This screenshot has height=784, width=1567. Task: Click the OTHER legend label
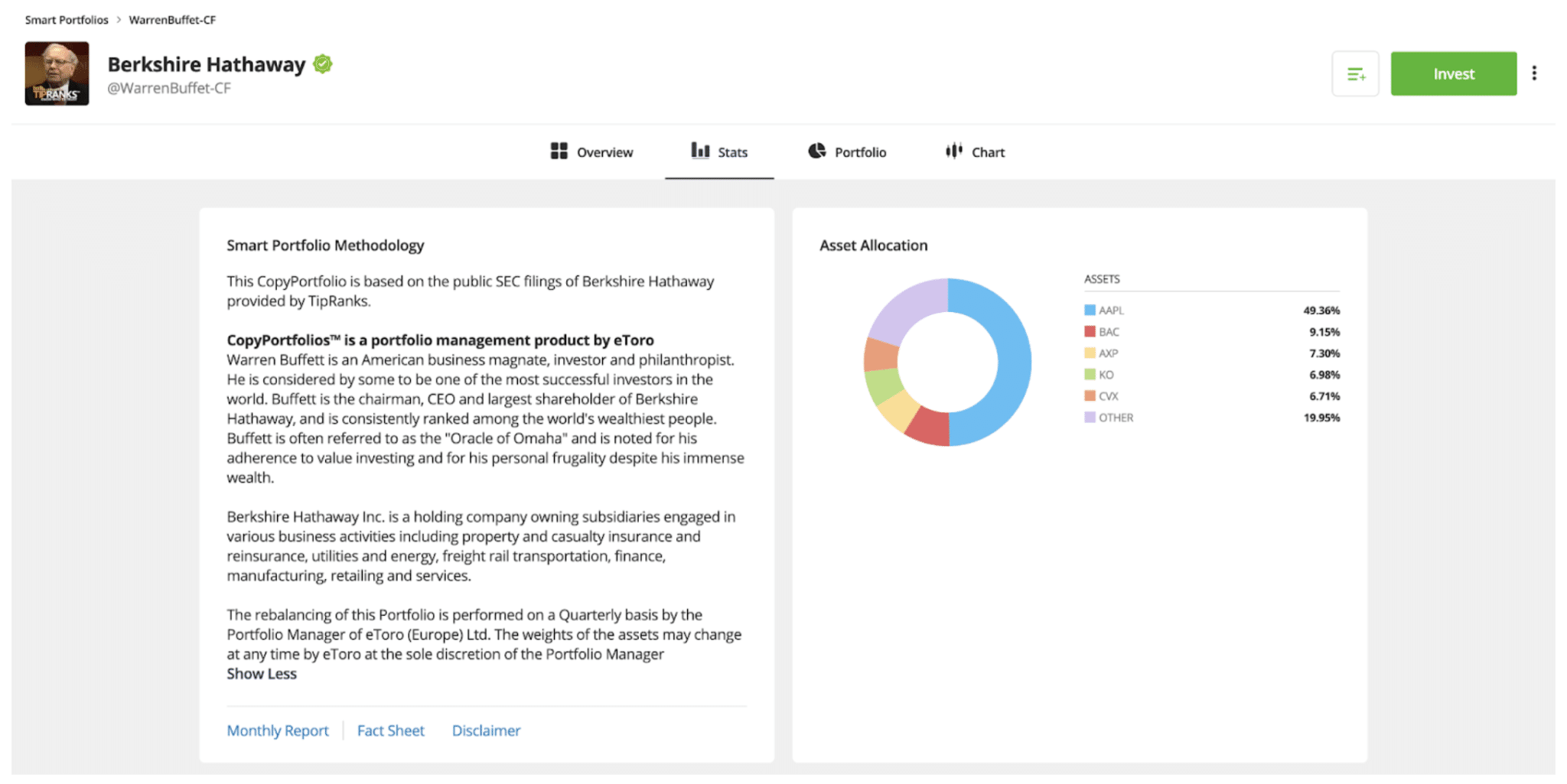point(1116,417)
